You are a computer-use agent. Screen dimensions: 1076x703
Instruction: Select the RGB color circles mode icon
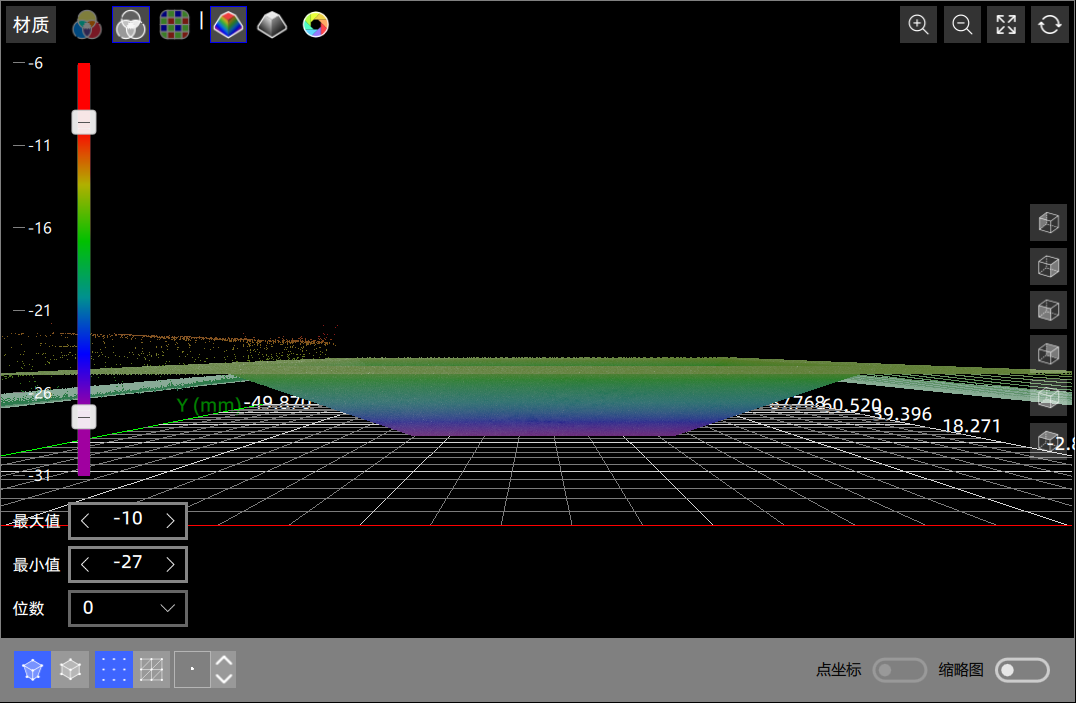pyautogui.click(x=87, y=25)
